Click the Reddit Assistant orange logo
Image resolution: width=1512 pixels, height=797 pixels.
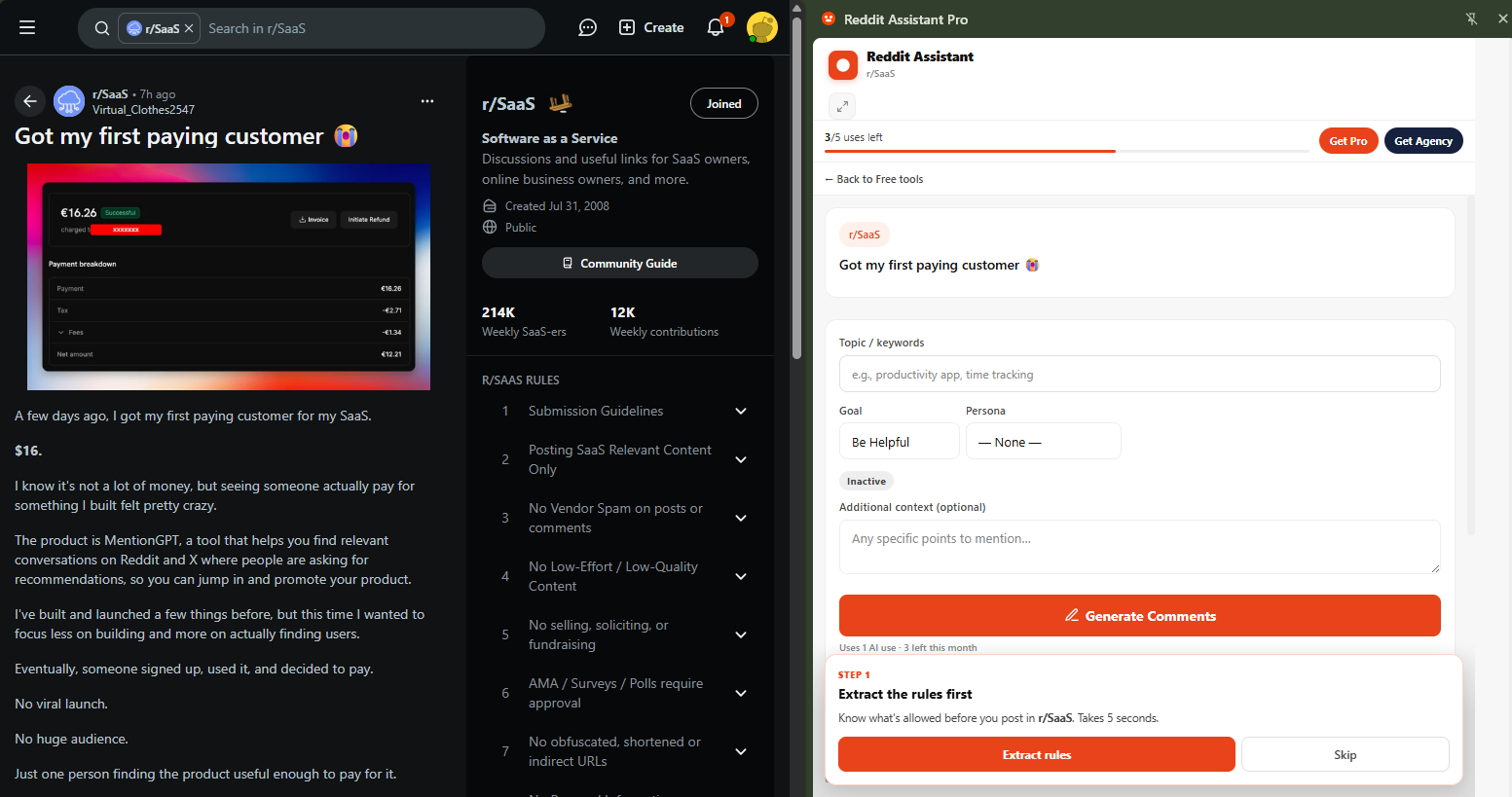click(842, 65)
